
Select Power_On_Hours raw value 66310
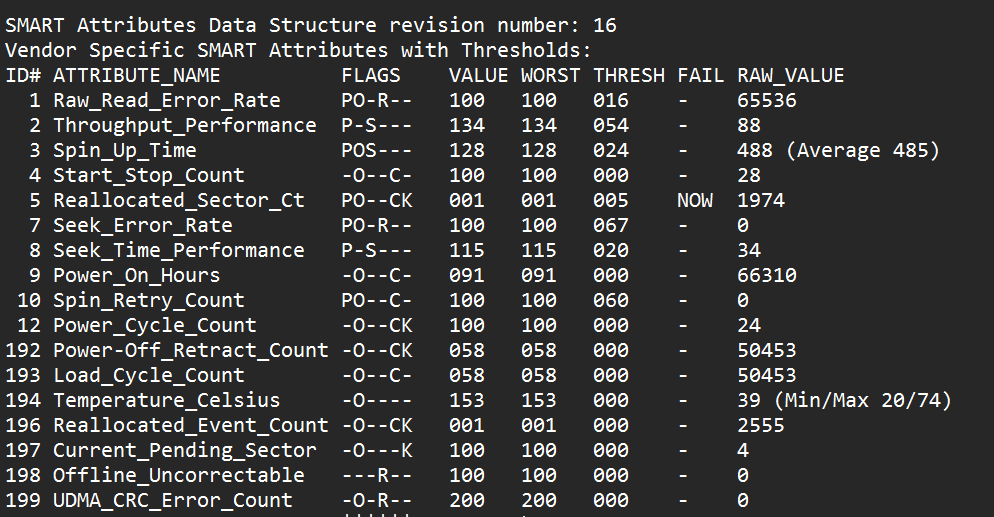[x=767, y=275]
